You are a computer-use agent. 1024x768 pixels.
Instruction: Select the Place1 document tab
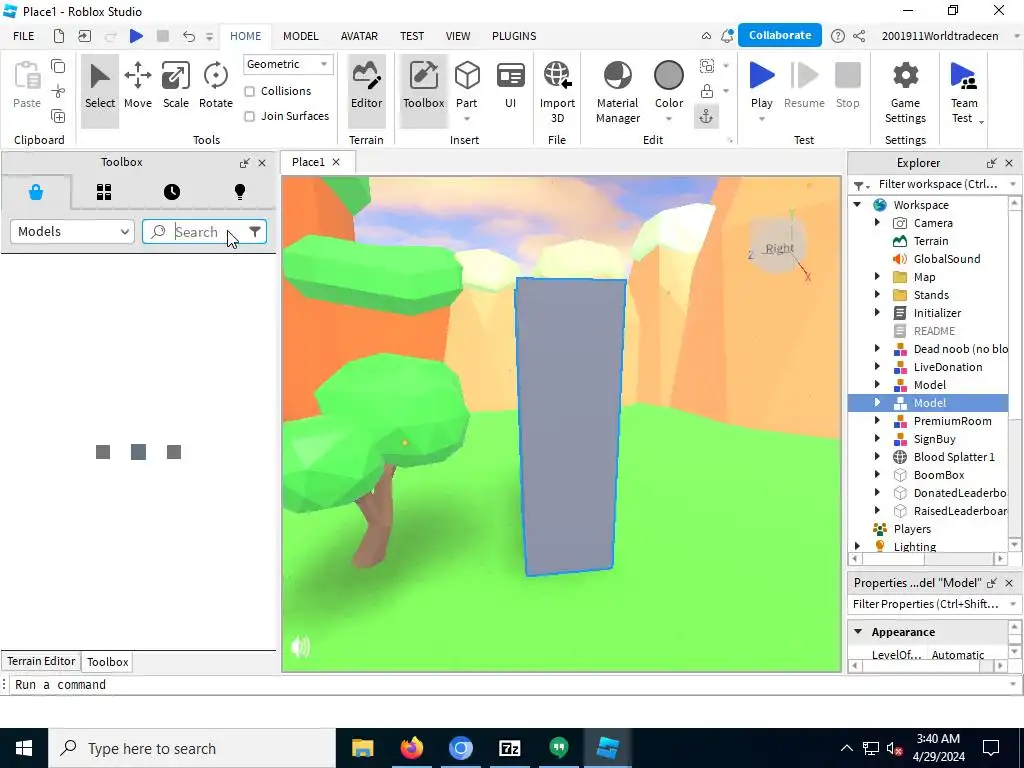tap(308, 162)
